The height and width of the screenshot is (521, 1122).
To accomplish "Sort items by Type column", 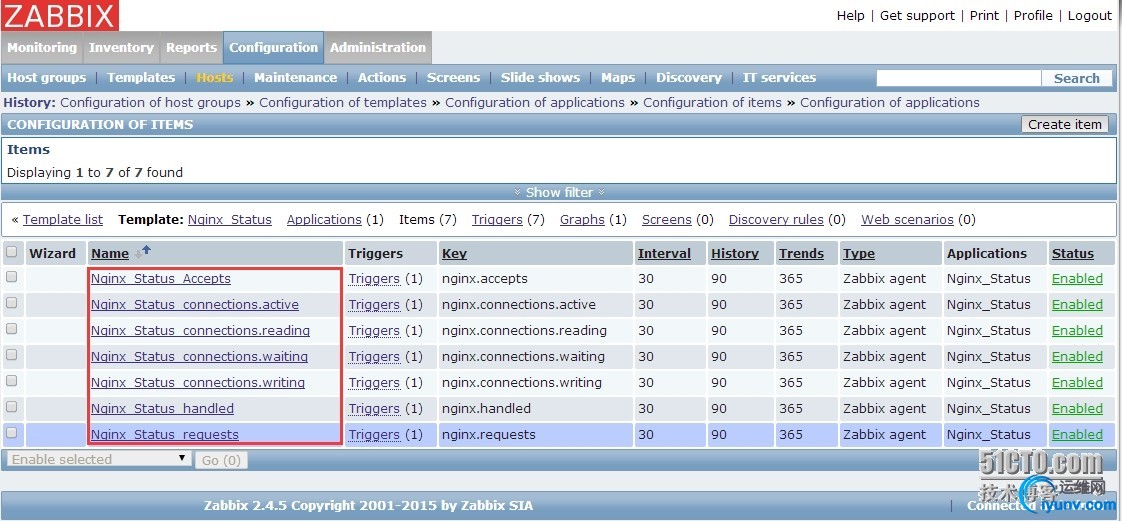I will click(859, 253).
